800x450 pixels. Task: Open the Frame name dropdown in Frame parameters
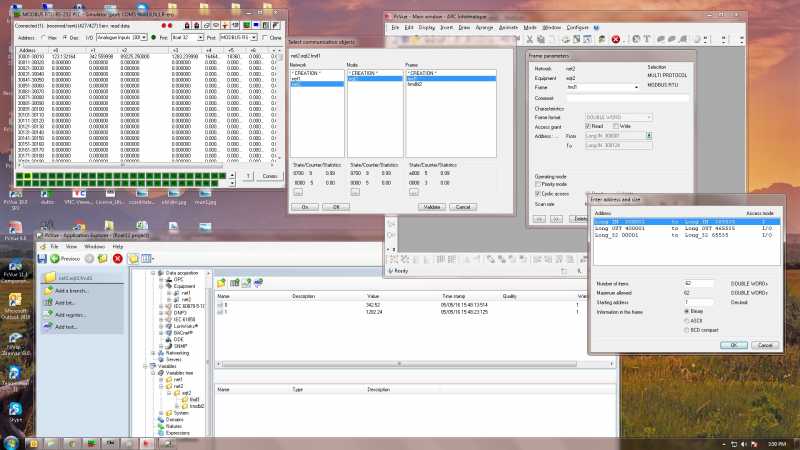pos(636,88)
